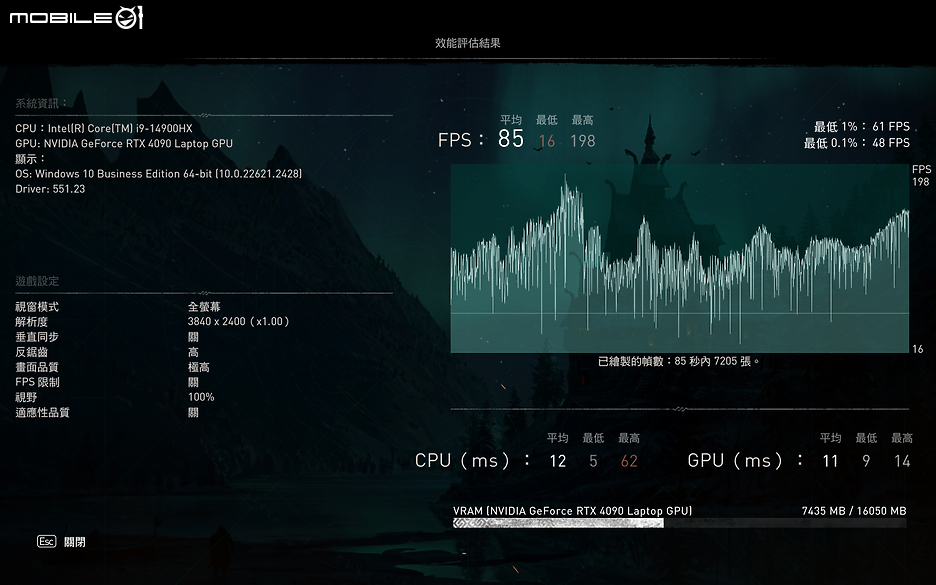Click the GPU average value 11
Viewport: 936px width, 585px height.
(830, 461)
